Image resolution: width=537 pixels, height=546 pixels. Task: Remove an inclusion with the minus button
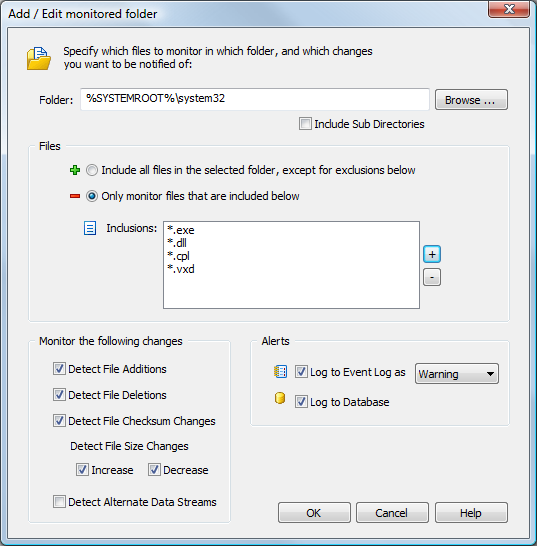pyautogui.click(x=432, y=277)
